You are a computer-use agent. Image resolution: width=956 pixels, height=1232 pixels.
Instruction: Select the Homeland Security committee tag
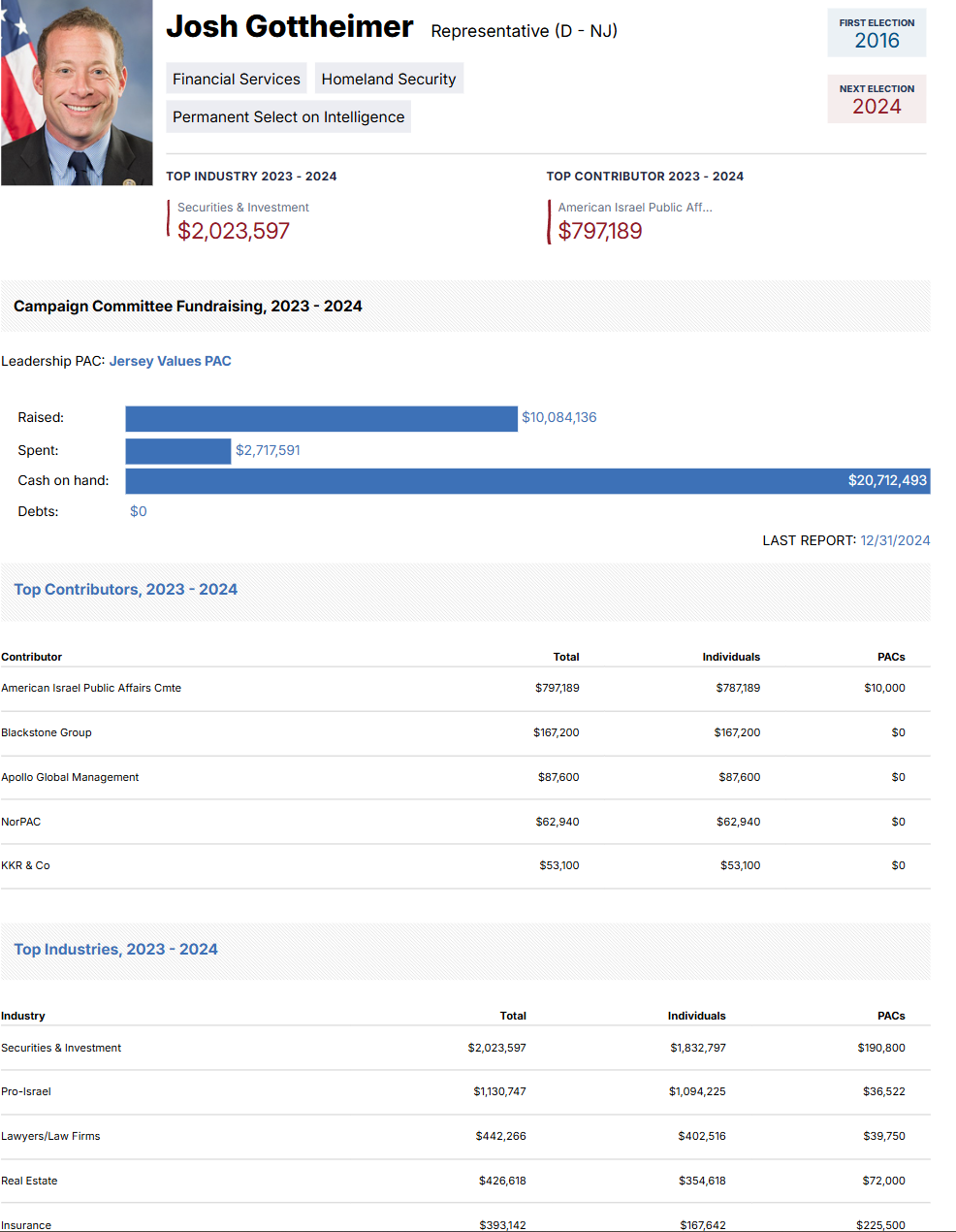[x=389, y=80]
